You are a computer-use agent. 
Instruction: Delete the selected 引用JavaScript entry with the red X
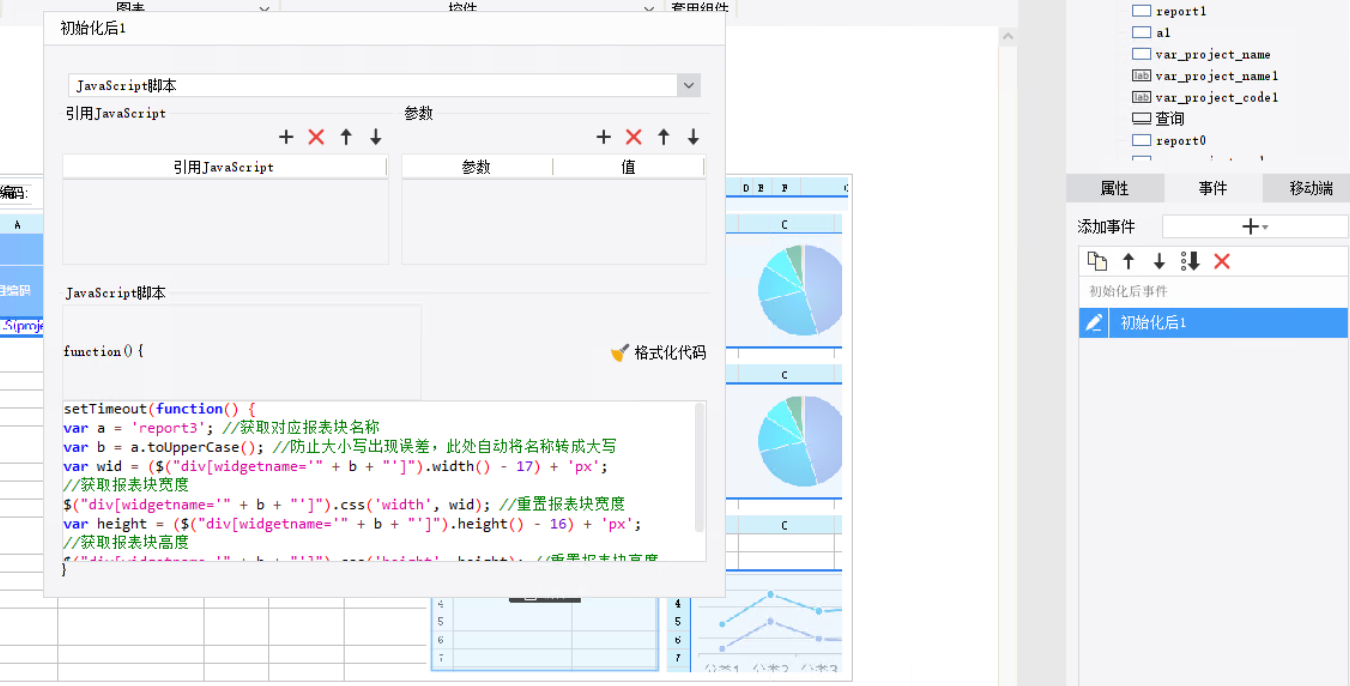(316, 137)
